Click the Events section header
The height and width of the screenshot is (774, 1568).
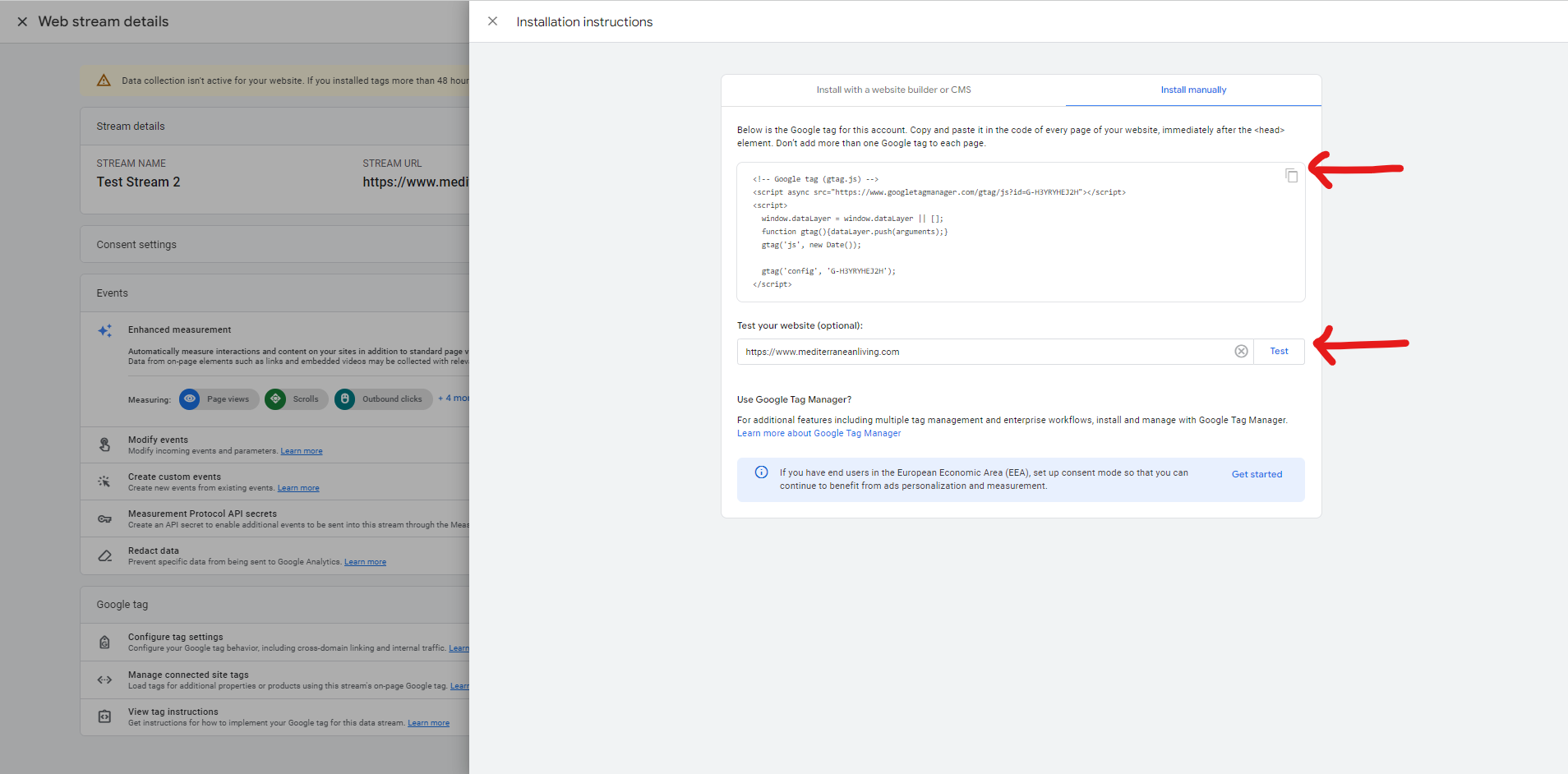pyautogui.click(x=274, y=293)
